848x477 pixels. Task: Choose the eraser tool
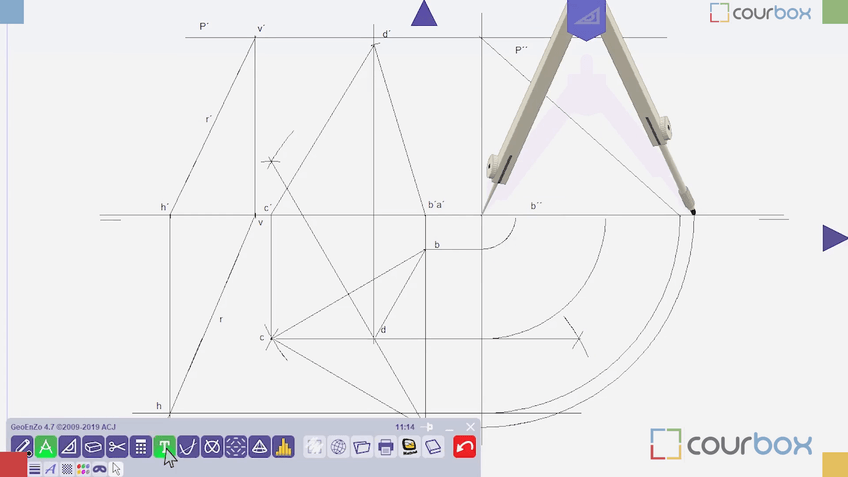pyautogui.click(x=94, y=447)
